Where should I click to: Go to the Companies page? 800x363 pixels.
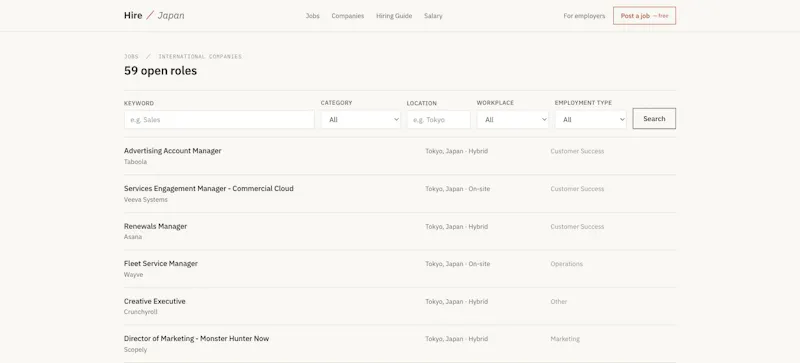(347, 16)
